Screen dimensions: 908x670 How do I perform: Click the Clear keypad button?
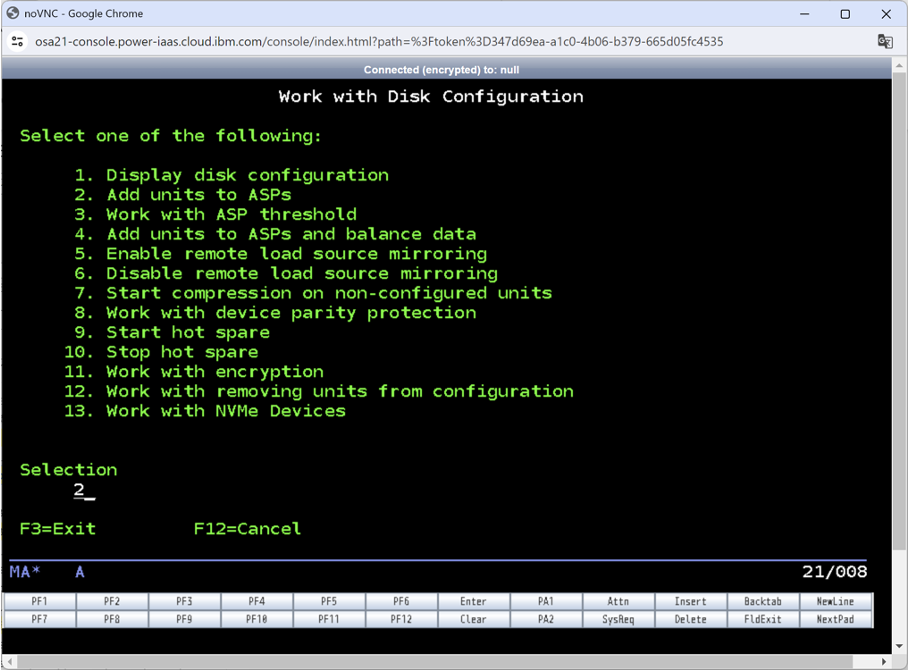[474, 619]
